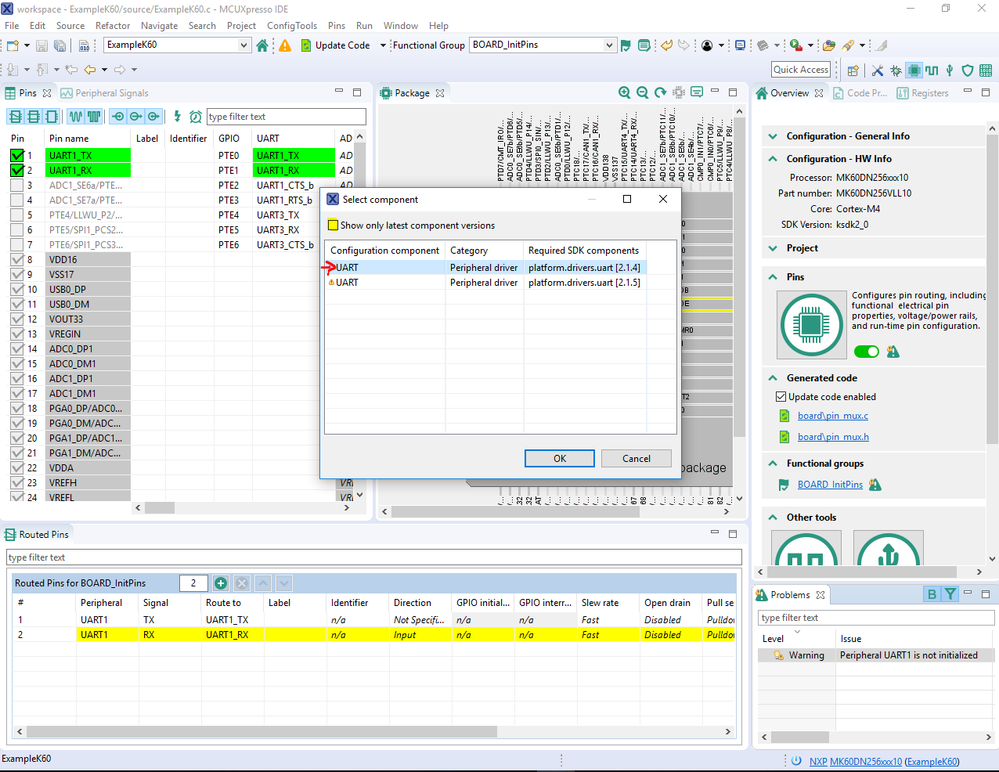
Task: Click the green home icon in toolbar
Action: coord(262,45)
